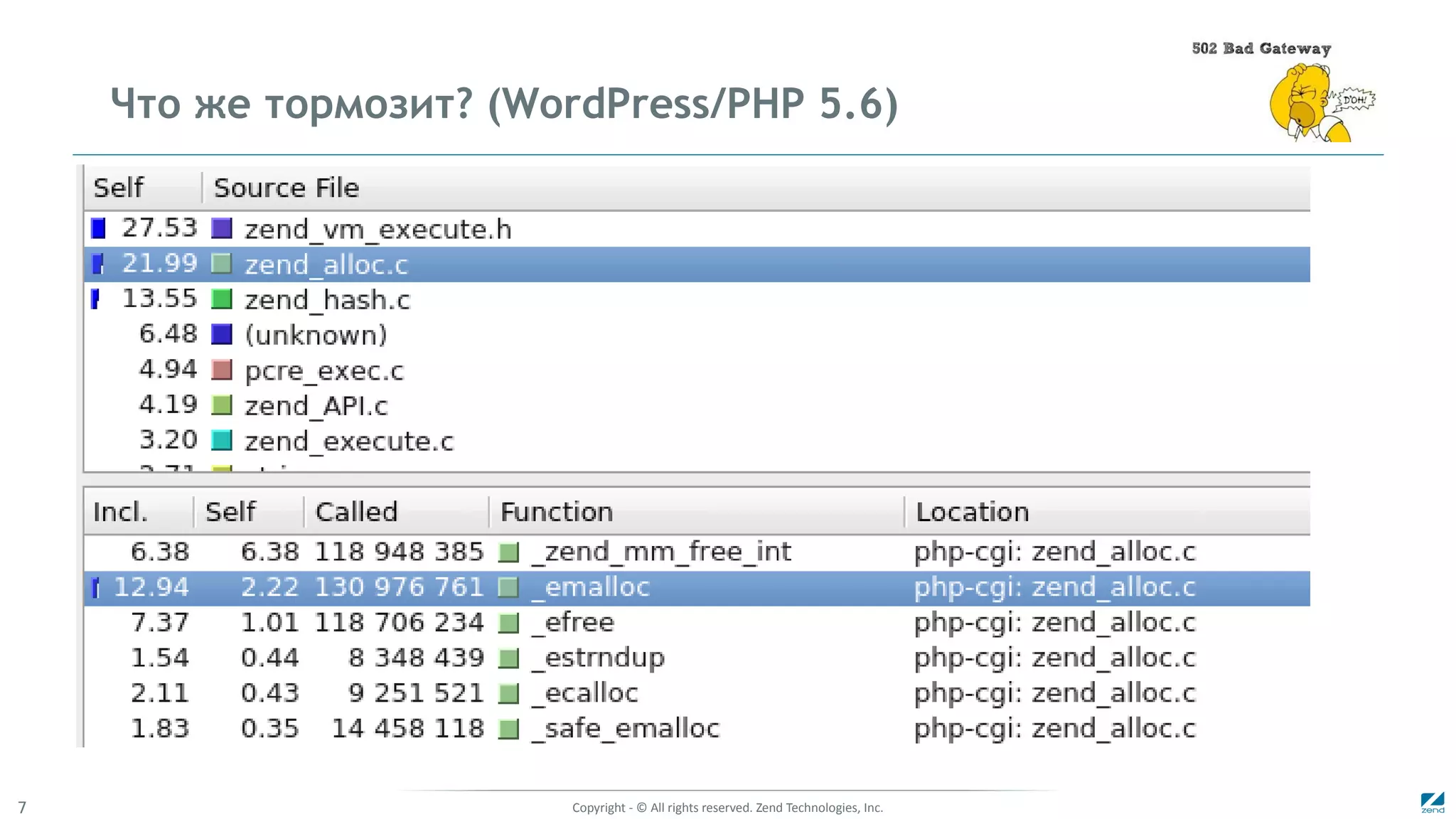Select the _zend_mm_free_int function row
1456x819 pixels.
click(x=697, y=552)
